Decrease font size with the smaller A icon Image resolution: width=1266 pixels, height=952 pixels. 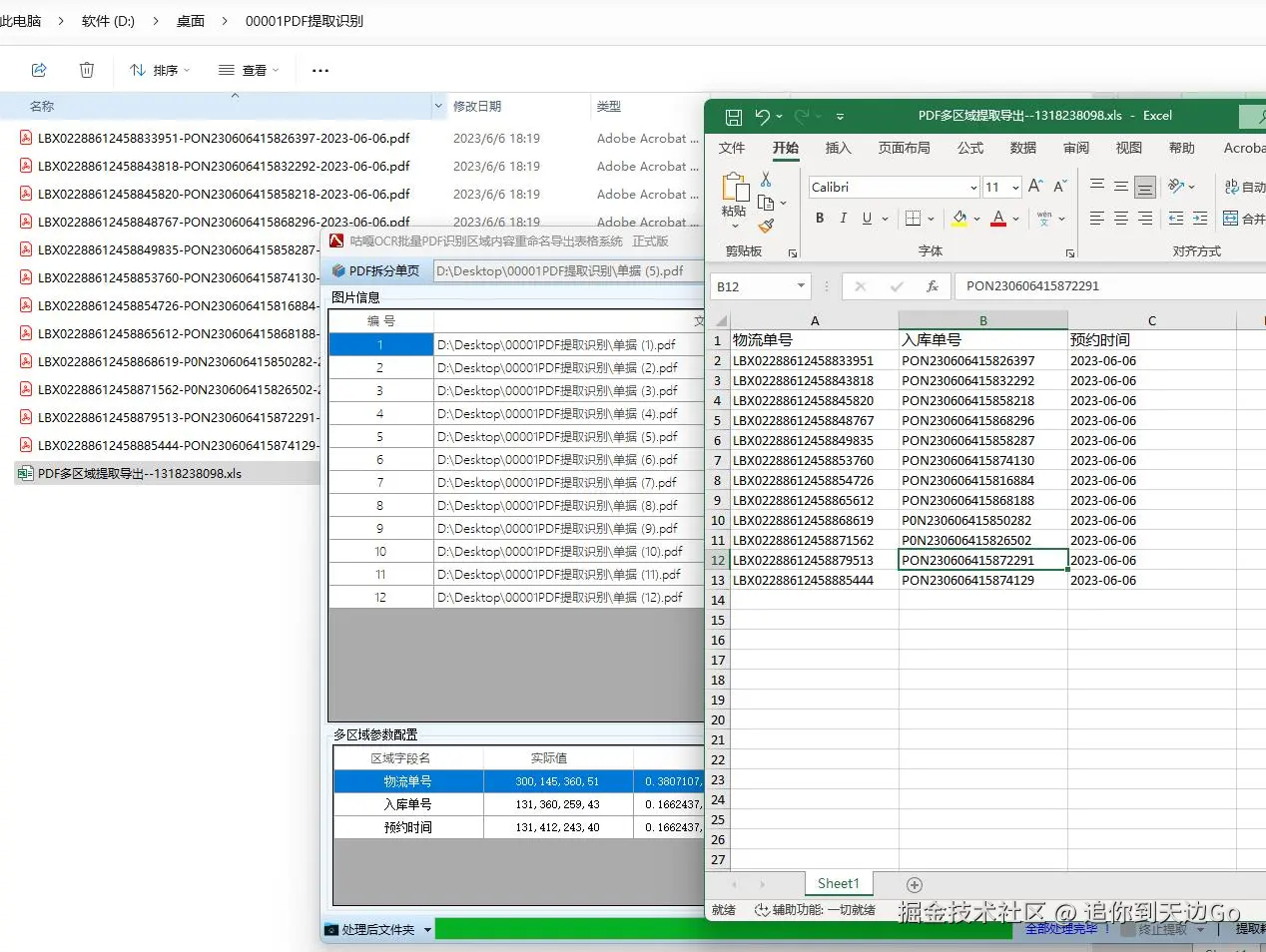(x=1060, y=186)
